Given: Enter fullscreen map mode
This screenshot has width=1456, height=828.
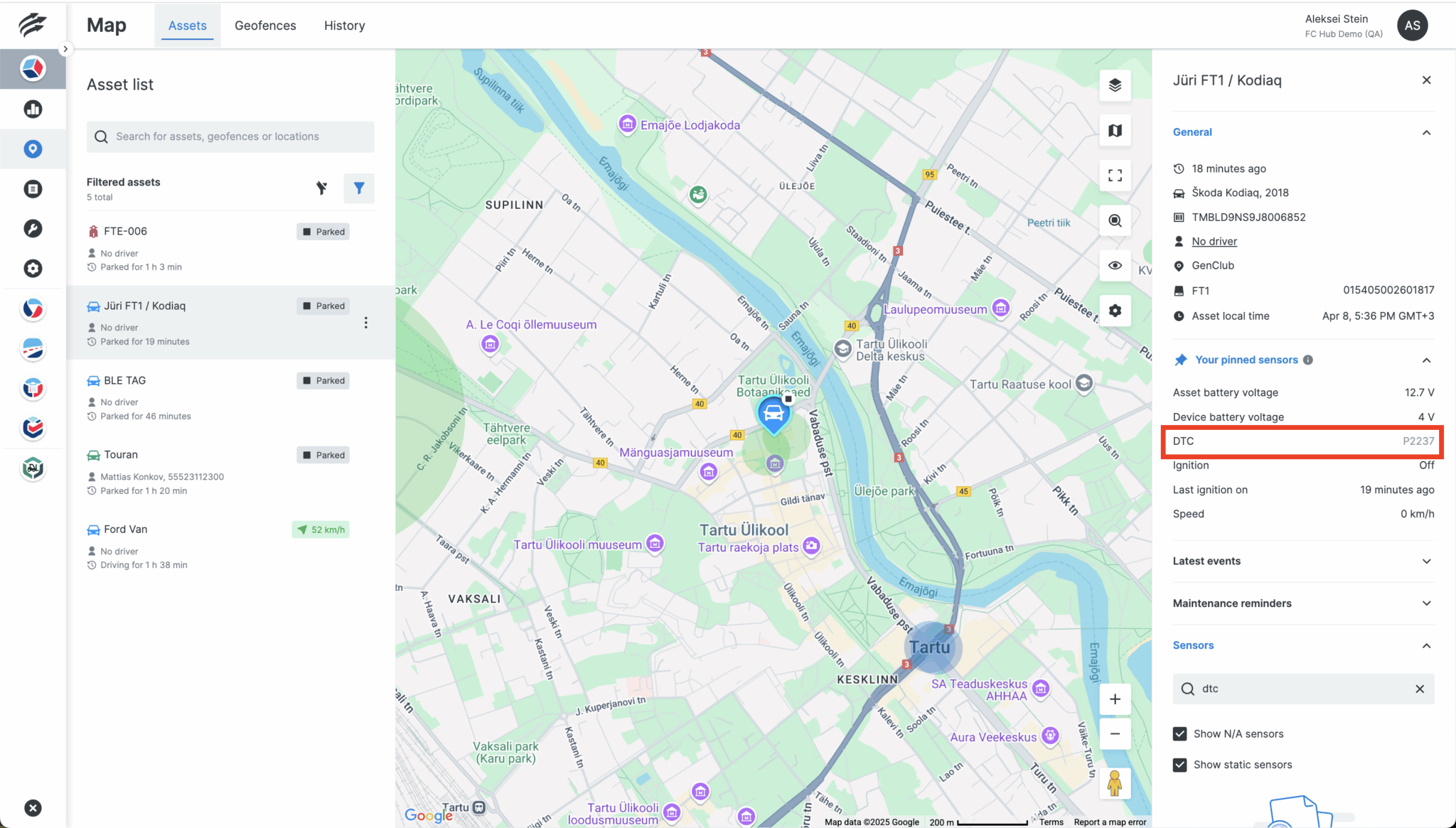Looking at the screenshot, I should pos(1115,176).
